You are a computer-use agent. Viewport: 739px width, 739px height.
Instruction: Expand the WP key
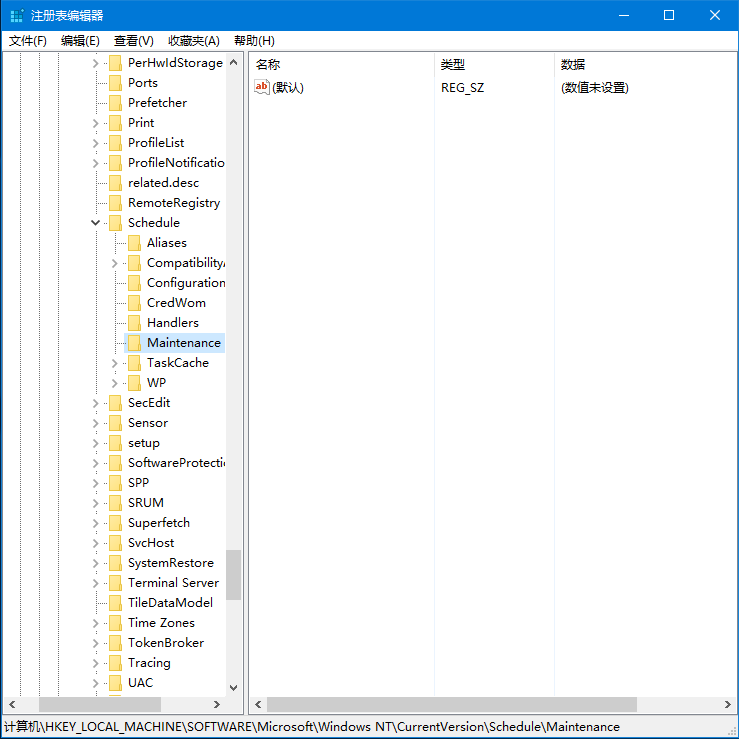pos(115,383)
